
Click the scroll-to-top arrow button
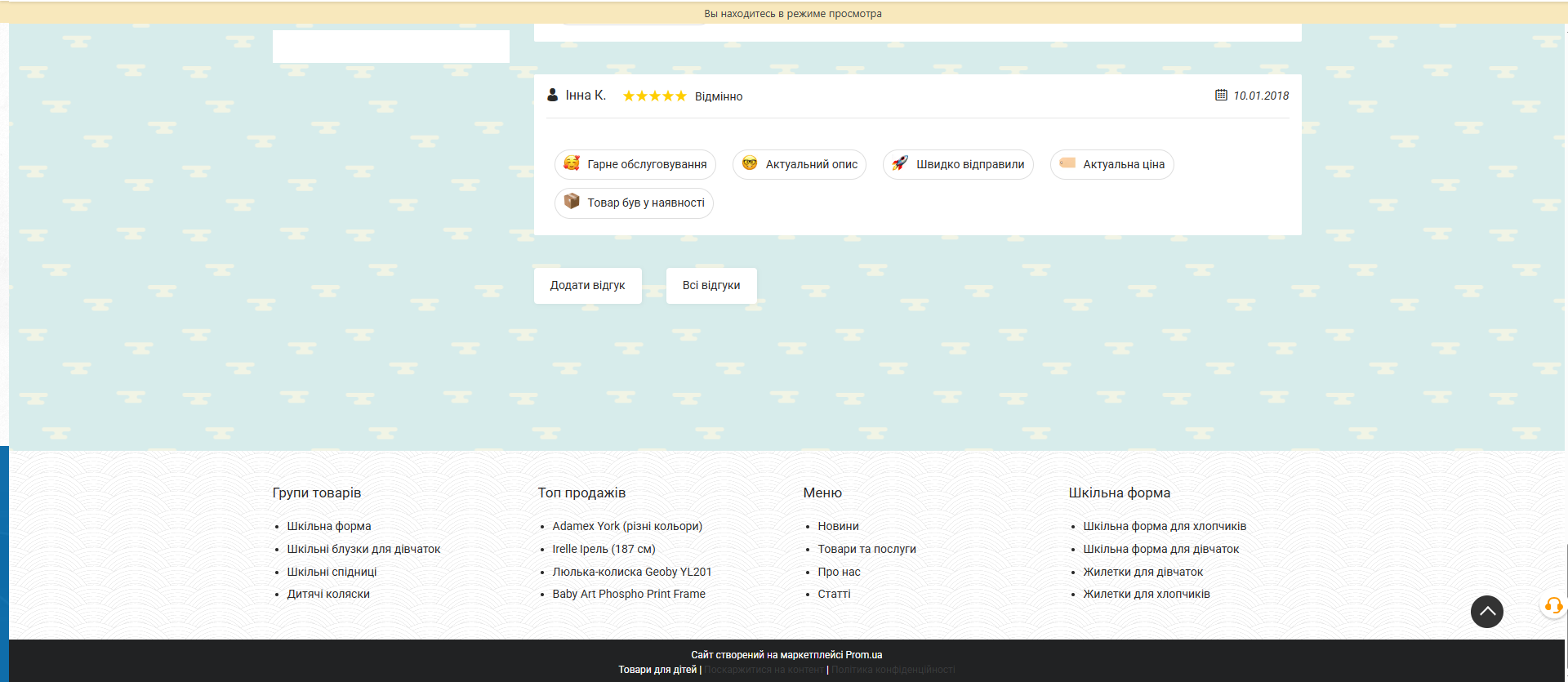(1486, 611)
